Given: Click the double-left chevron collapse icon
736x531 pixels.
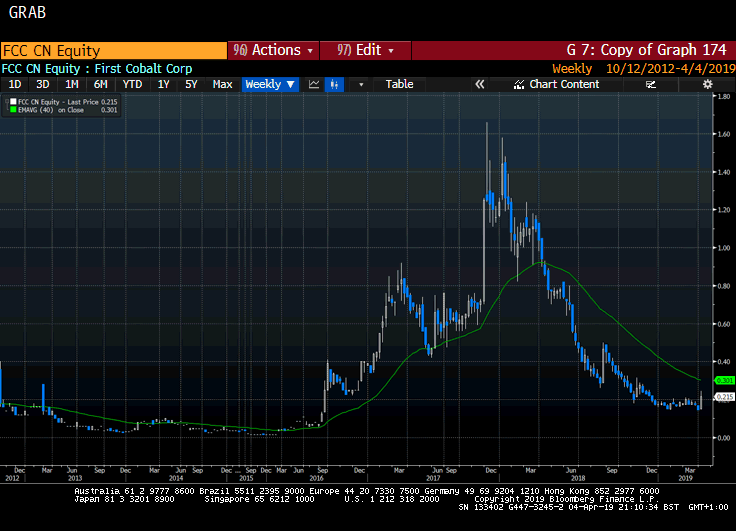Looking at the screenshot, I should coord(479,85).
